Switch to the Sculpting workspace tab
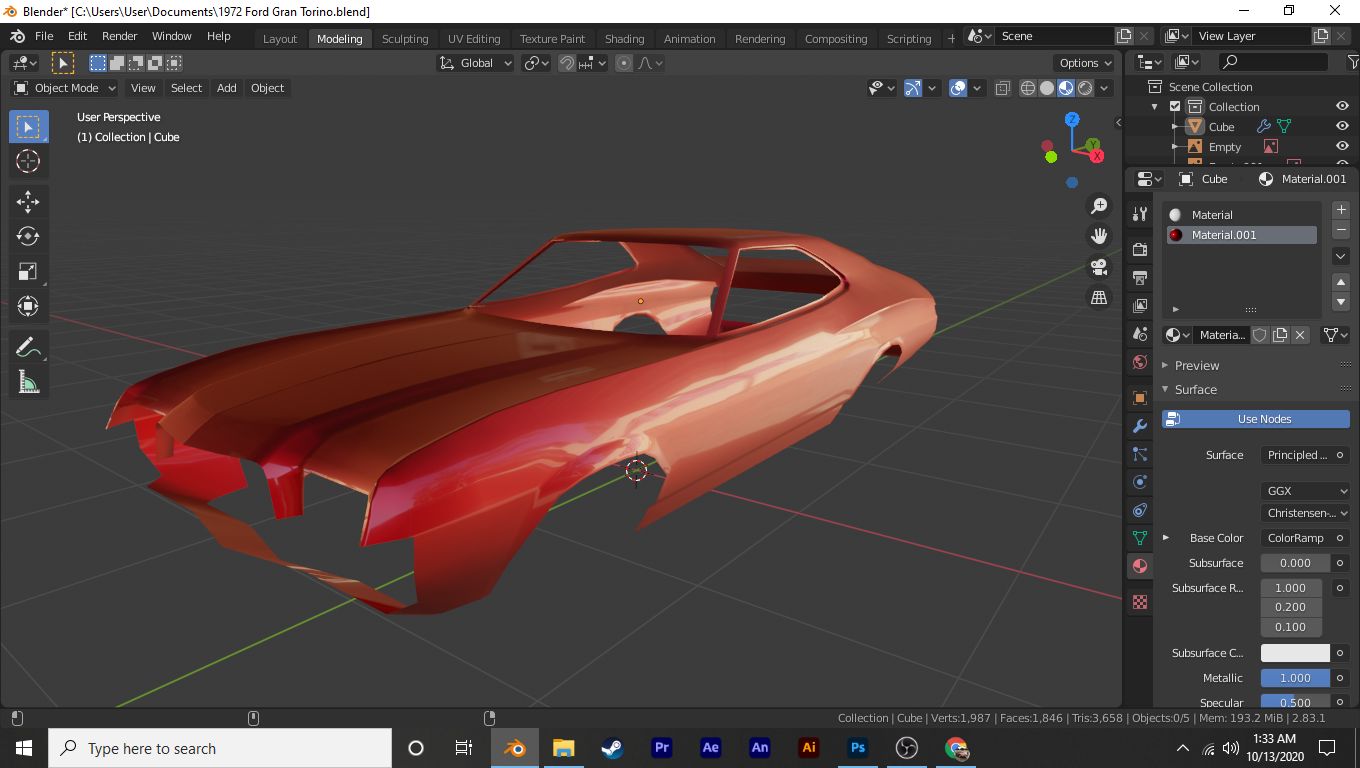 405,39
